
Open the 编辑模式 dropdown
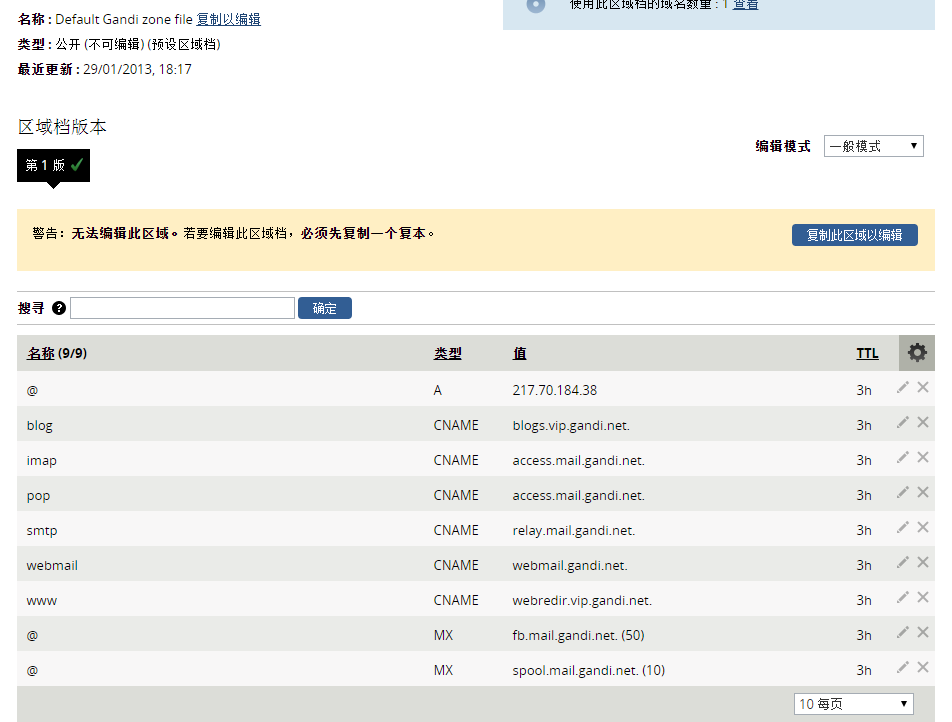873,146
